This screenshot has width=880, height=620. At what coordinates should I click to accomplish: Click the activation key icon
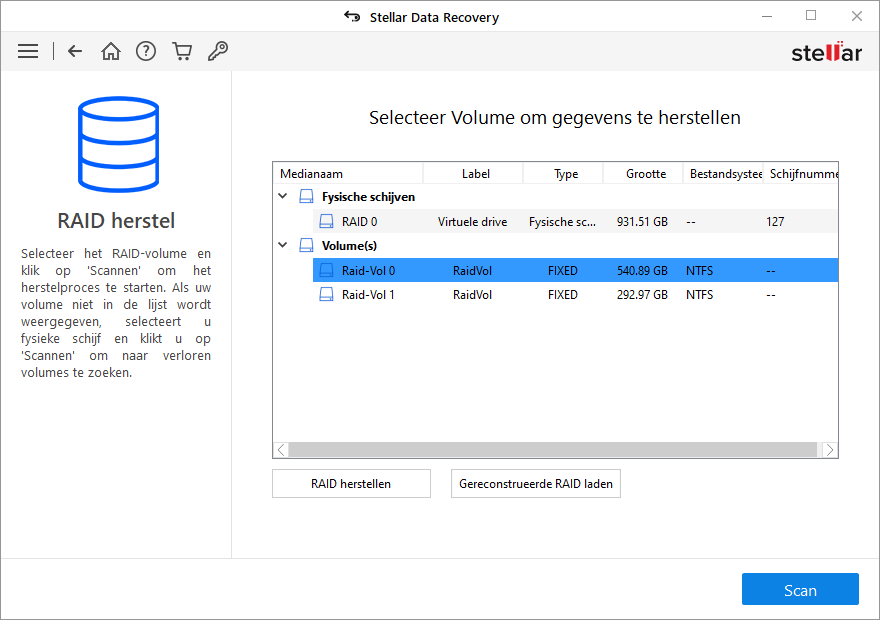point(218,52)
